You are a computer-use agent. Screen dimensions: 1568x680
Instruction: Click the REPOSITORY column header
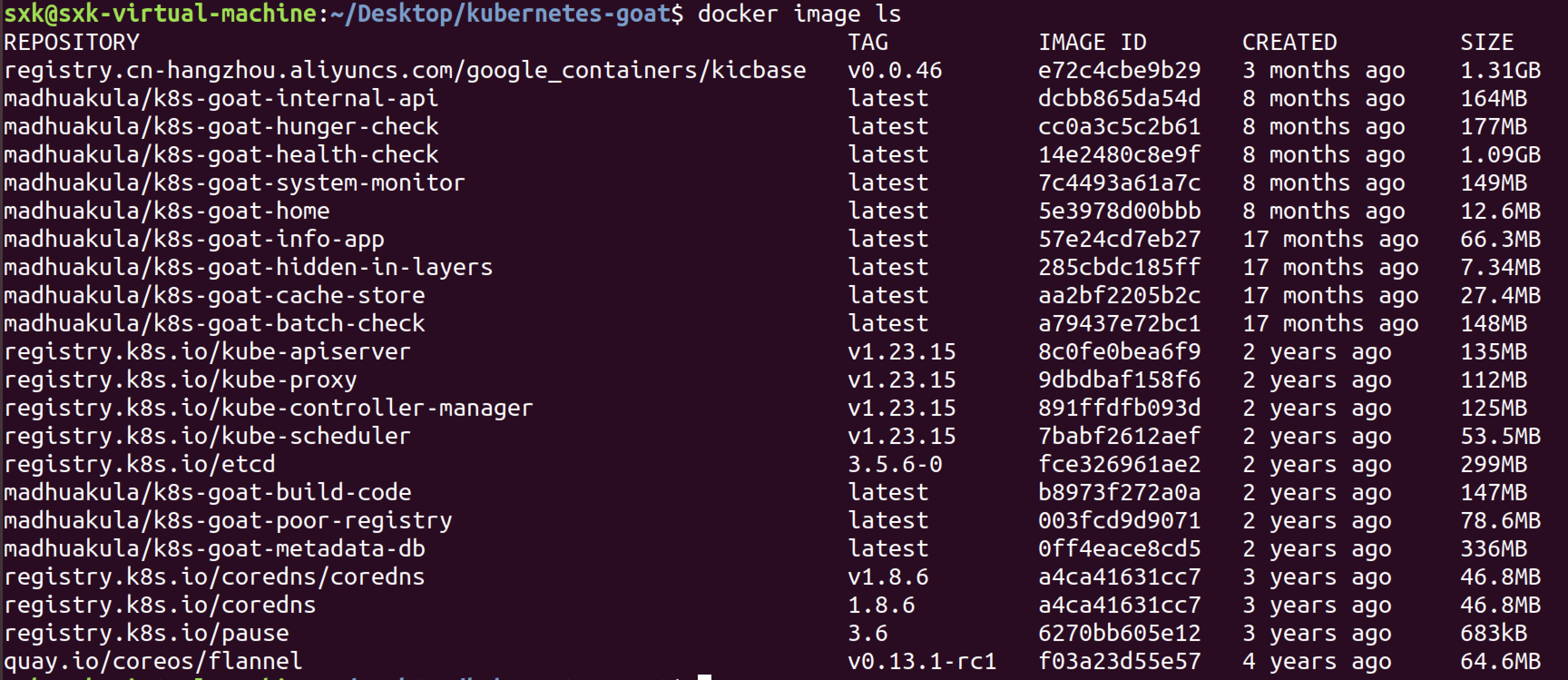[x=72, y=43]
